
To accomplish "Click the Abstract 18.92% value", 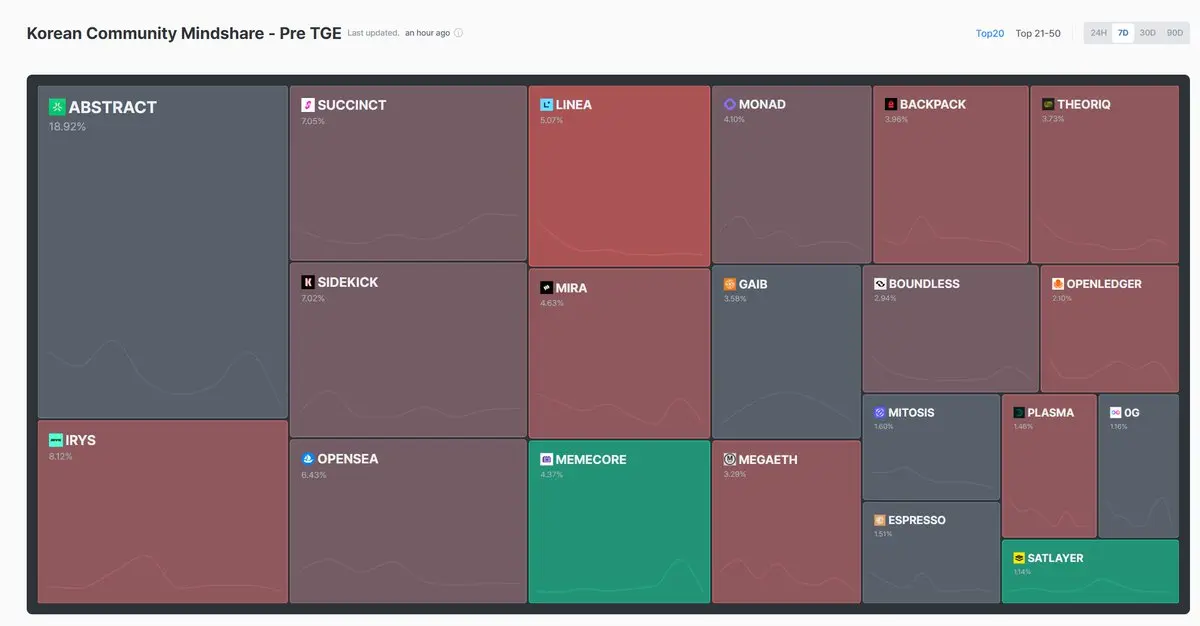I will (x=67, y=127).
